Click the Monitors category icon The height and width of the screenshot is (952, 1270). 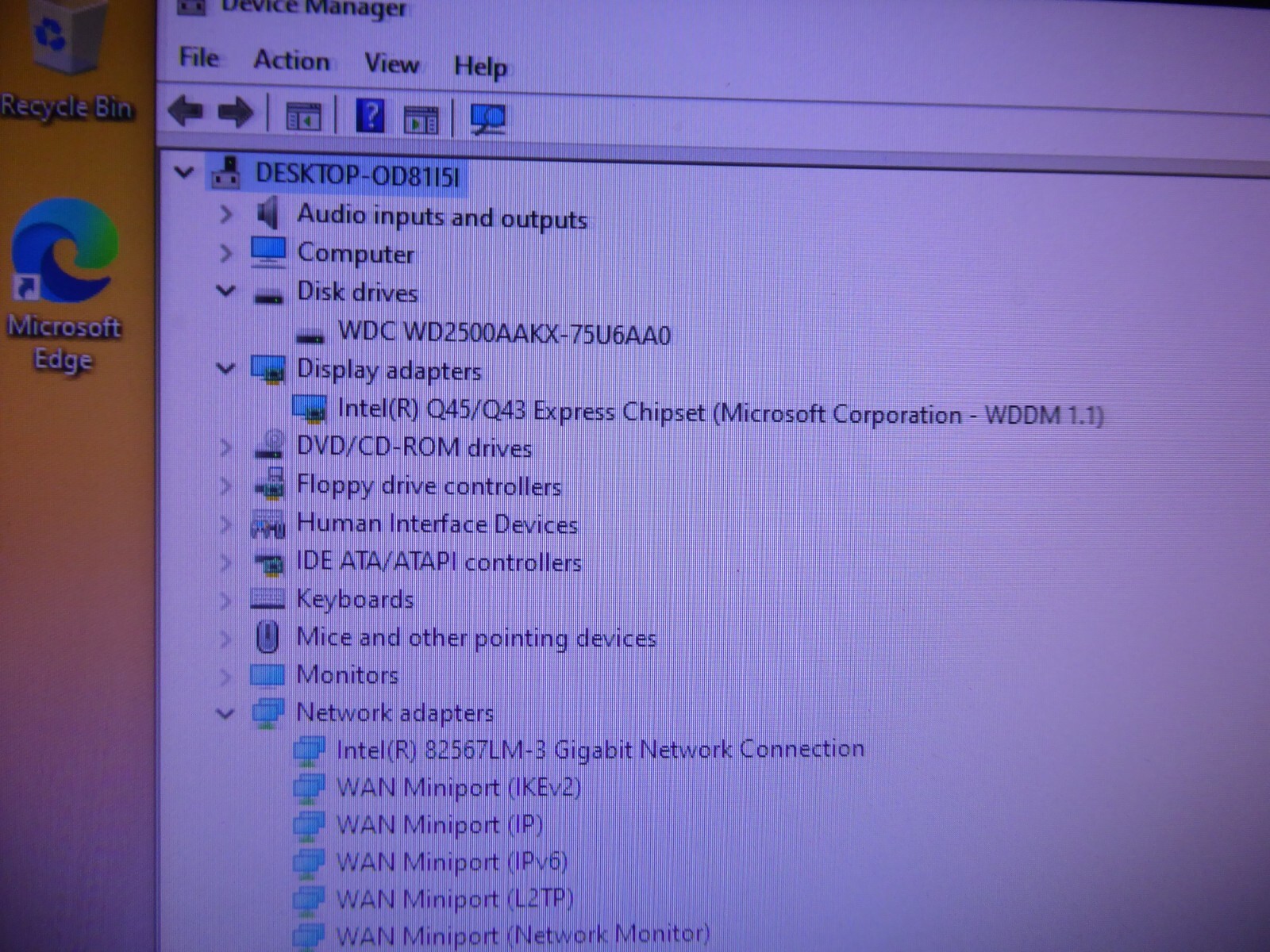(x=267, y=674)
